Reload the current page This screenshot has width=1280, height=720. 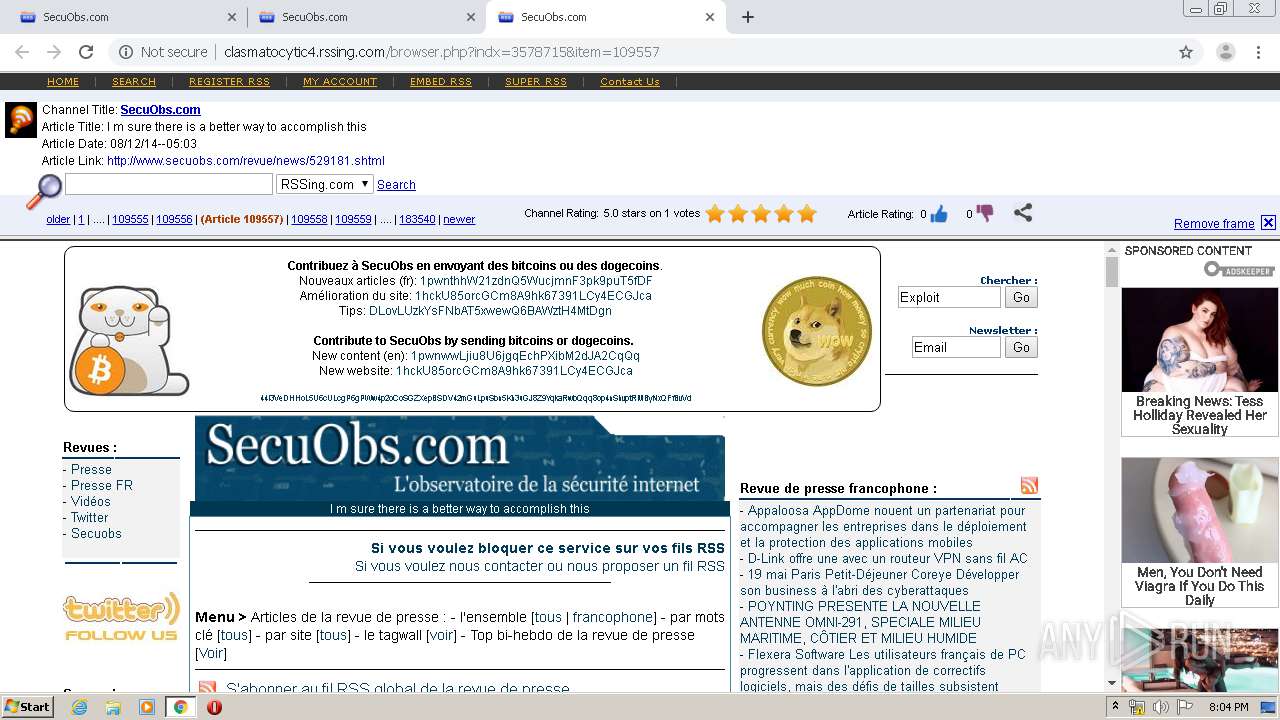click(86, 52)
